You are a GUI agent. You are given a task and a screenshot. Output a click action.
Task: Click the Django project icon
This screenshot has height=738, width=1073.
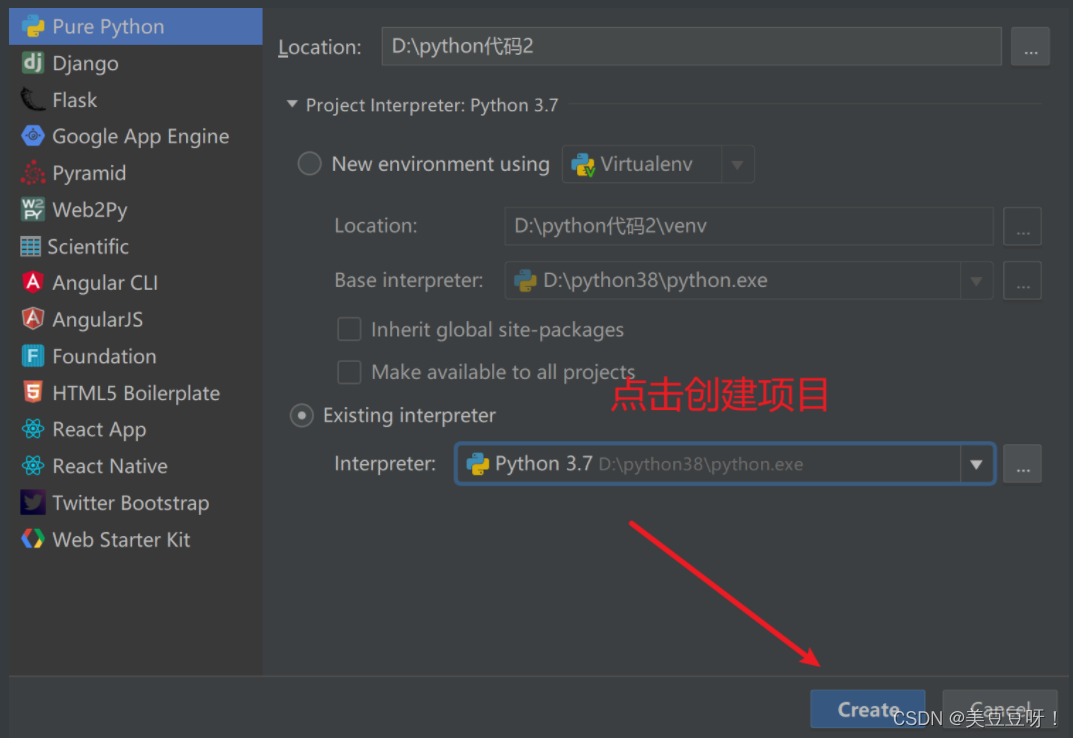coord(33,63)
